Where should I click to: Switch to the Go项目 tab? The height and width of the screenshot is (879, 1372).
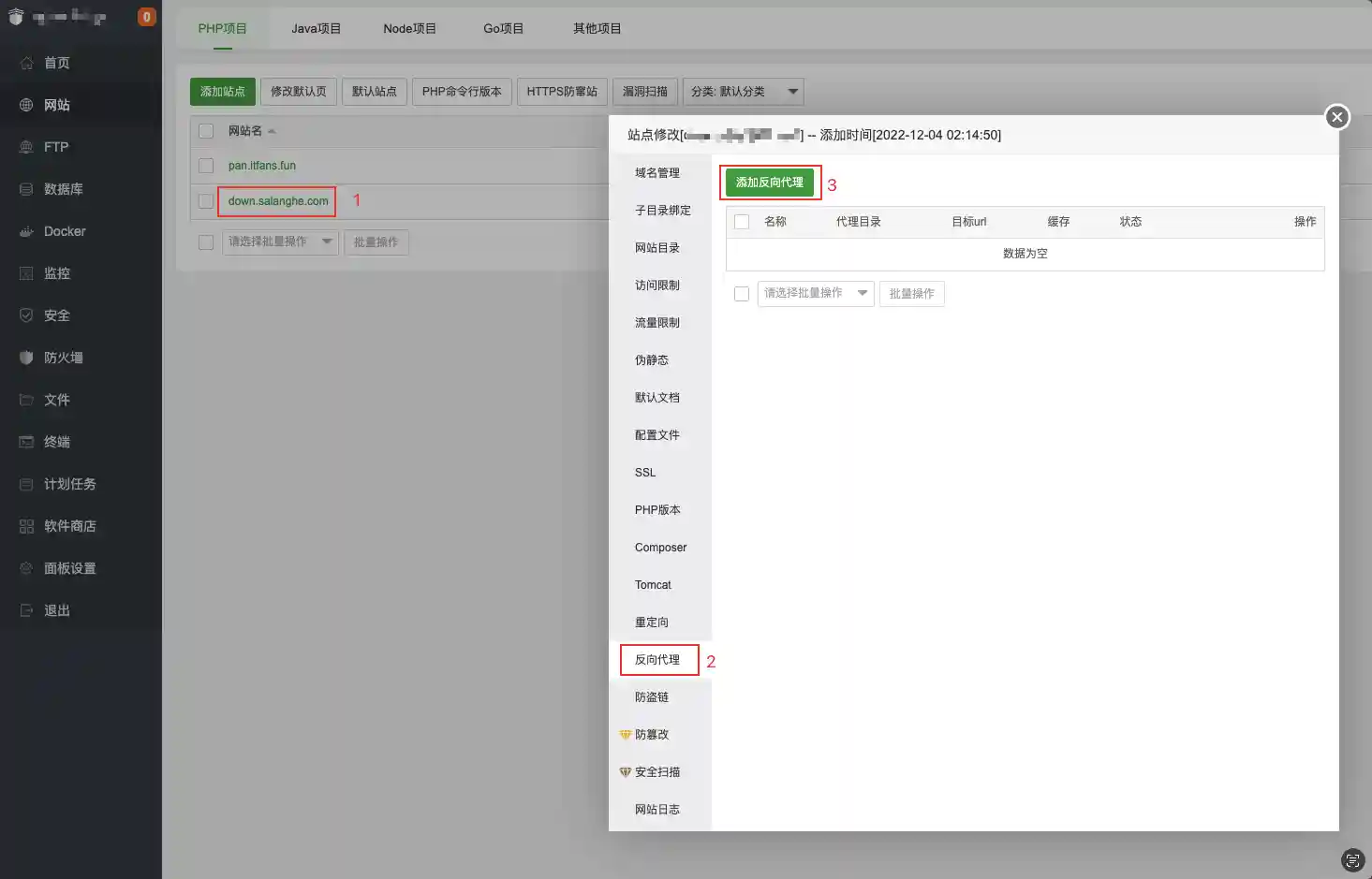pos(502,28)
